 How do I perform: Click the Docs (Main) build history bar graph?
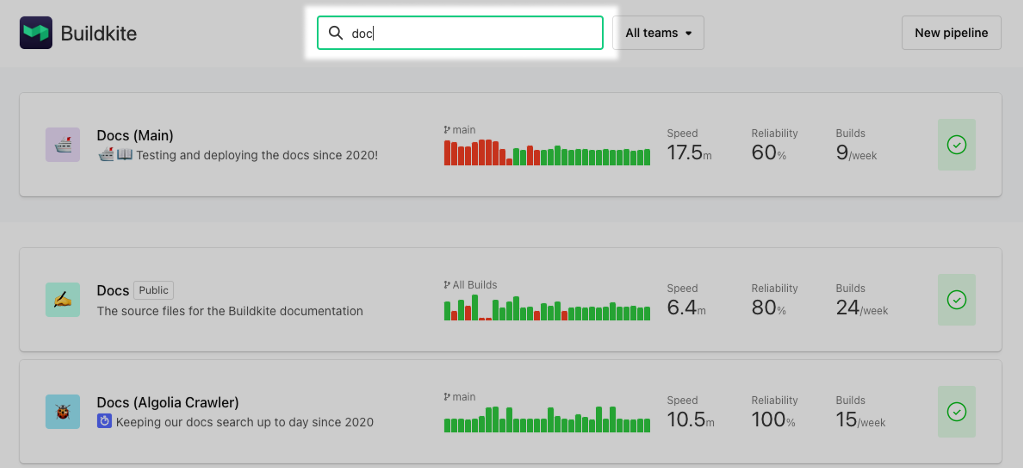pos(547,152)
